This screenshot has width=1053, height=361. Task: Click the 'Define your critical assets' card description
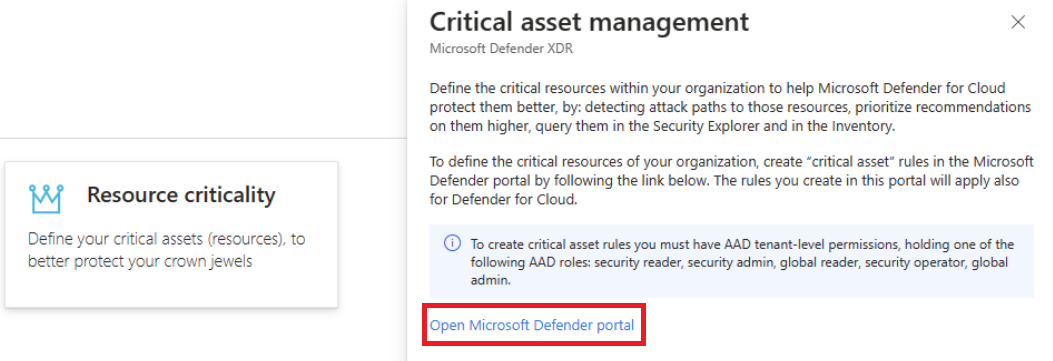coord(167,250)
